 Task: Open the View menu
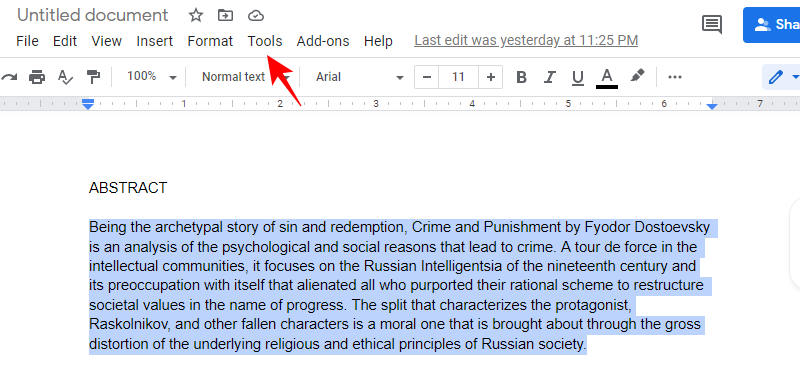[x=106, y=41]
